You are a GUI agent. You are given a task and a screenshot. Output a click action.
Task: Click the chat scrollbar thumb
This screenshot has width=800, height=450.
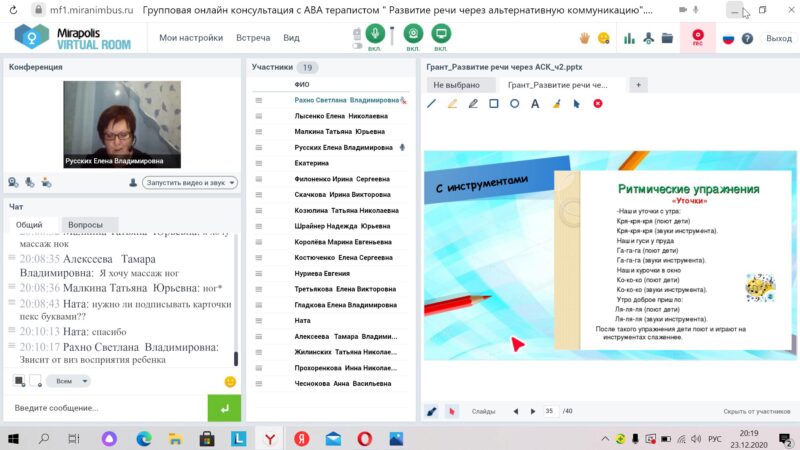click(236, 359)
